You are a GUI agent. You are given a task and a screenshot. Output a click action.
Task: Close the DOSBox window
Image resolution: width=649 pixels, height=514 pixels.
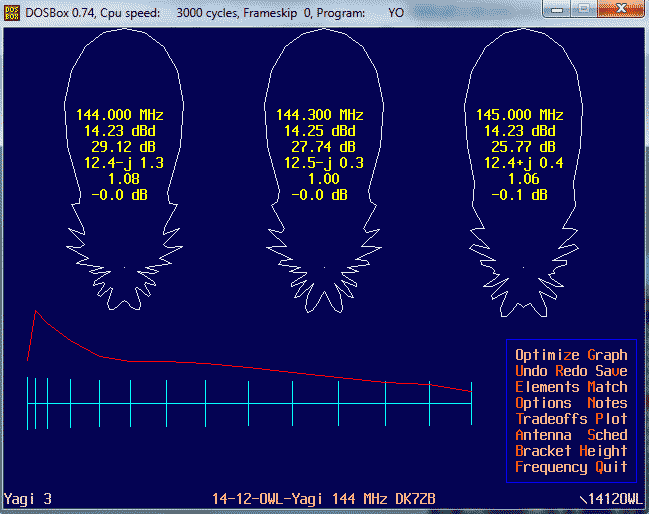pyautogui.click(x=621, y=9)
